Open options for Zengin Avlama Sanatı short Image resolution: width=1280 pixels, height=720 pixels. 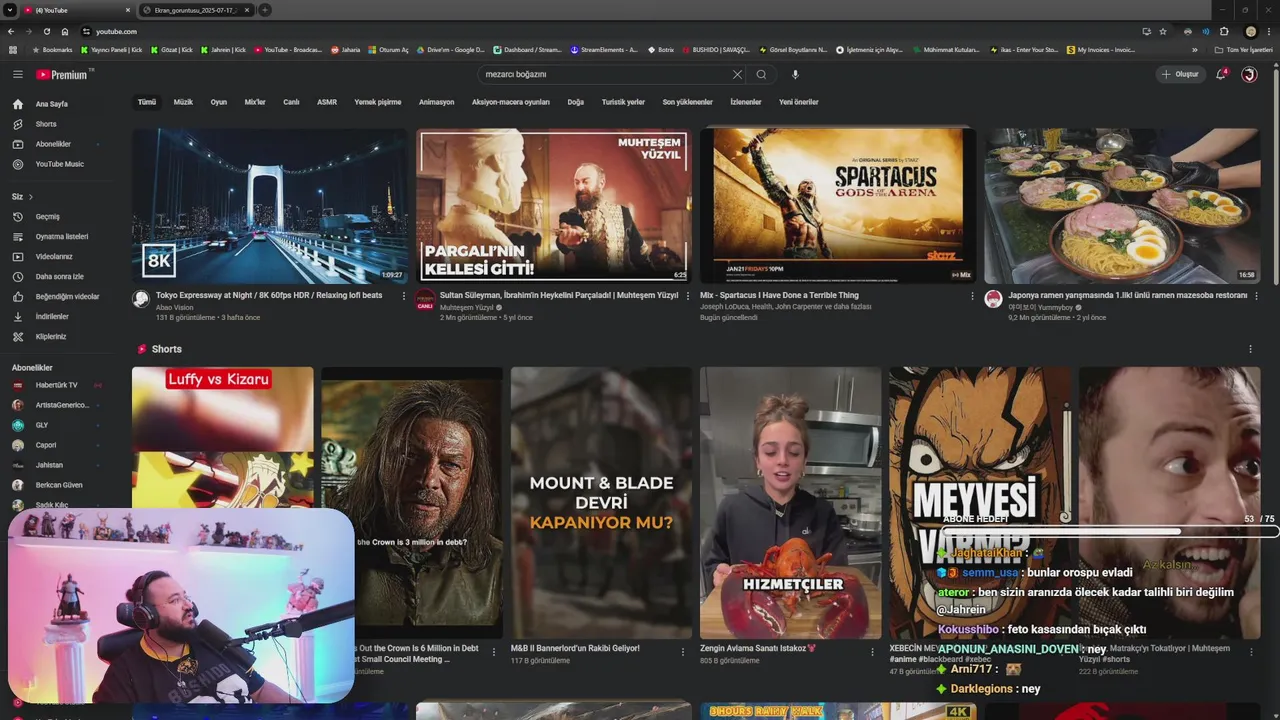(872, 652)
